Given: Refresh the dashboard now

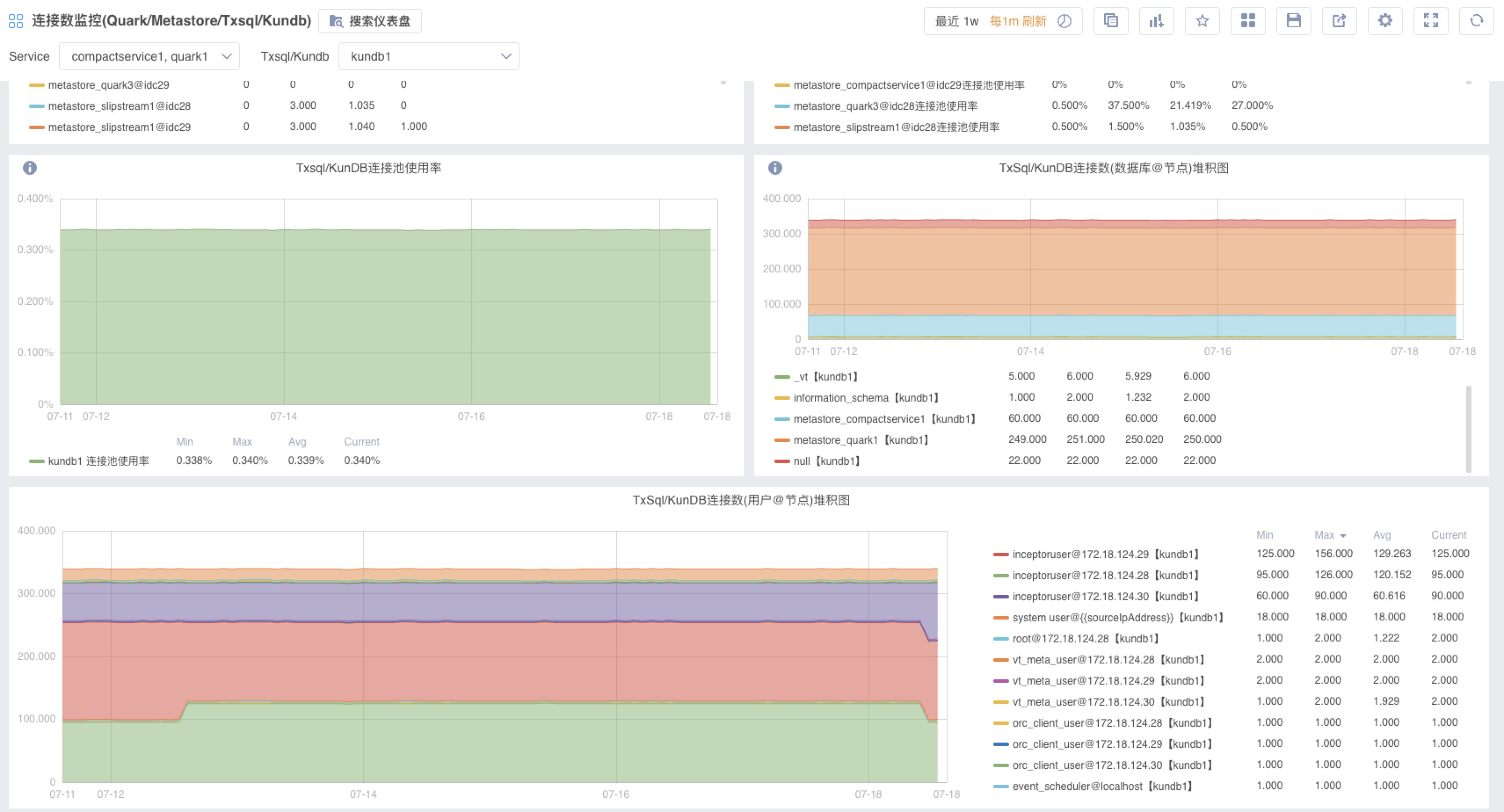Looking at the screenshot, I should point(1476,21).
